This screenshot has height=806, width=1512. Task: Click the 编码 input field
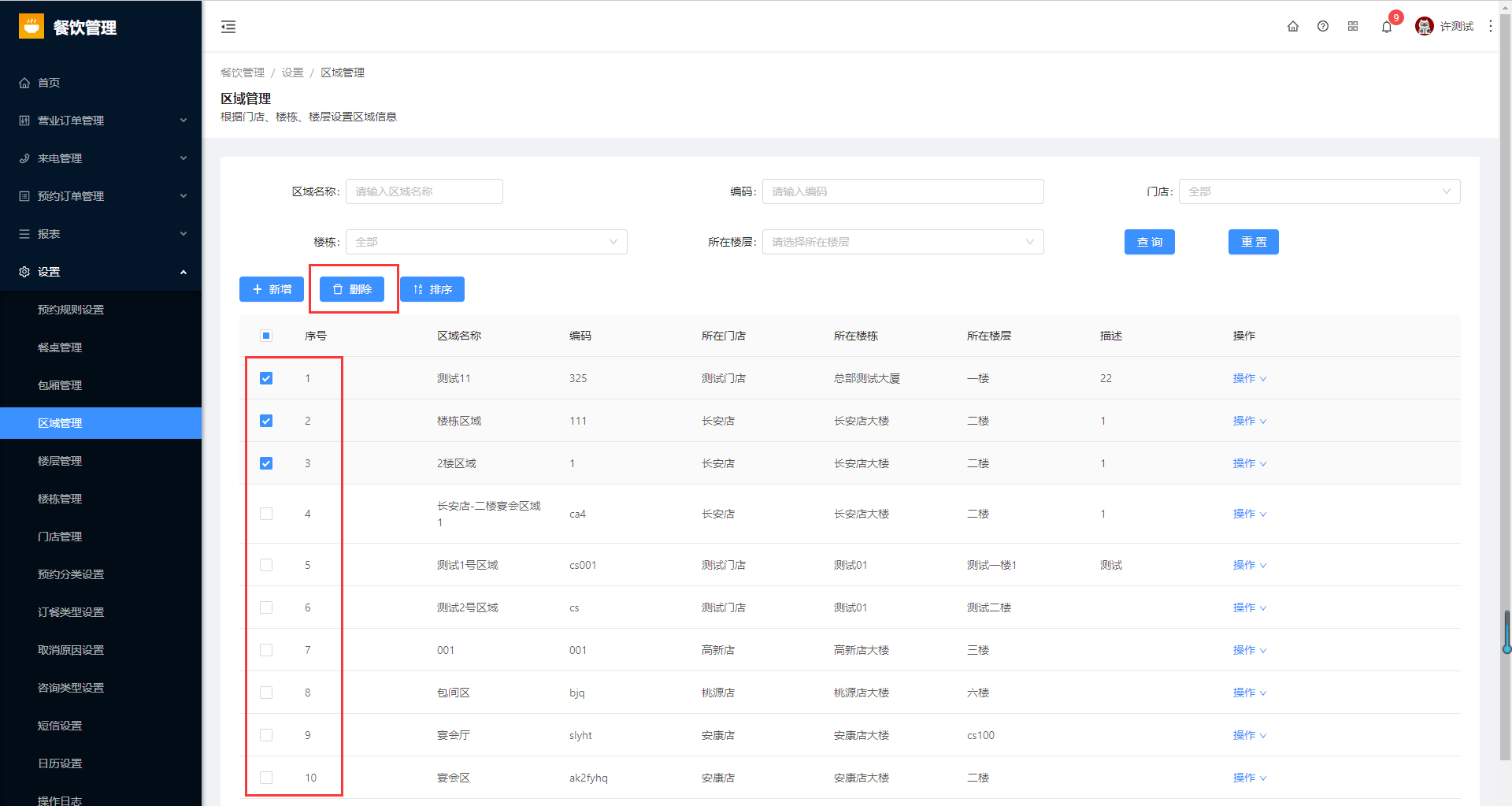pyautogui.click(x=902, y=191)
